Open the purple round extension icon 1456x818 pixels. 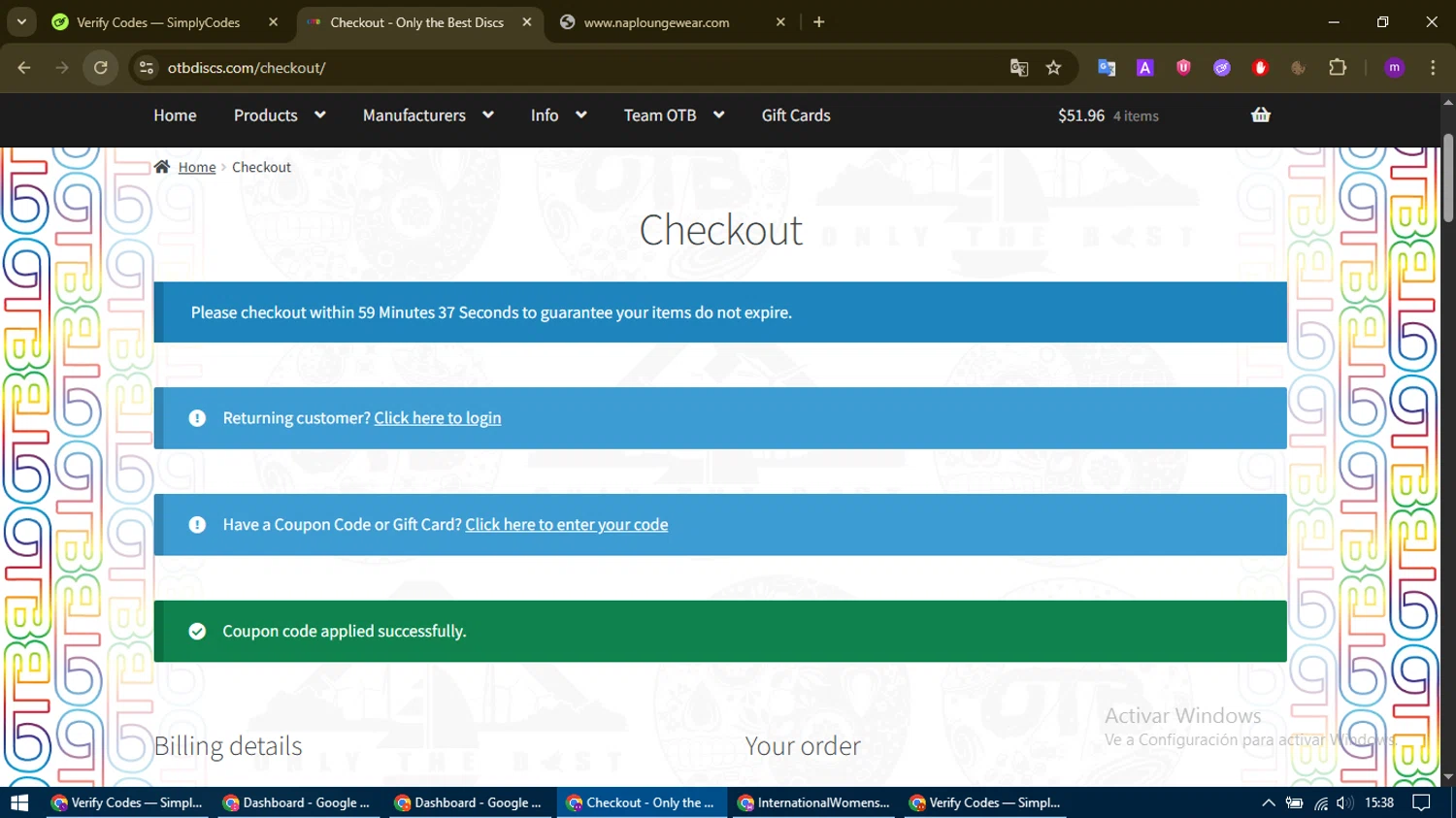coord(1222,68)
